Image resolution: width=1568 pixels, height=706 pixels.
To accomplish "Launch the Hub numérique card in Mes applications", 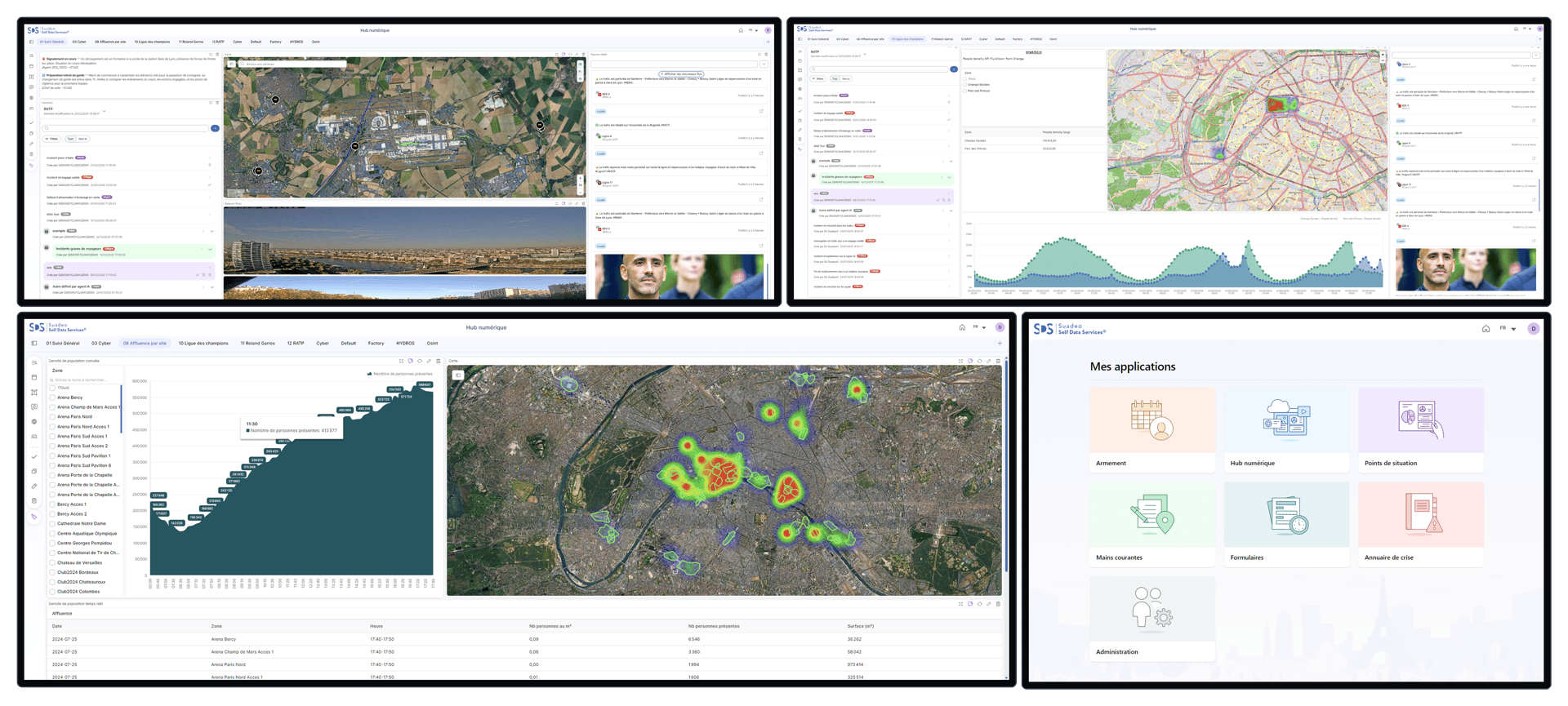I will [x=1286, y=430].
